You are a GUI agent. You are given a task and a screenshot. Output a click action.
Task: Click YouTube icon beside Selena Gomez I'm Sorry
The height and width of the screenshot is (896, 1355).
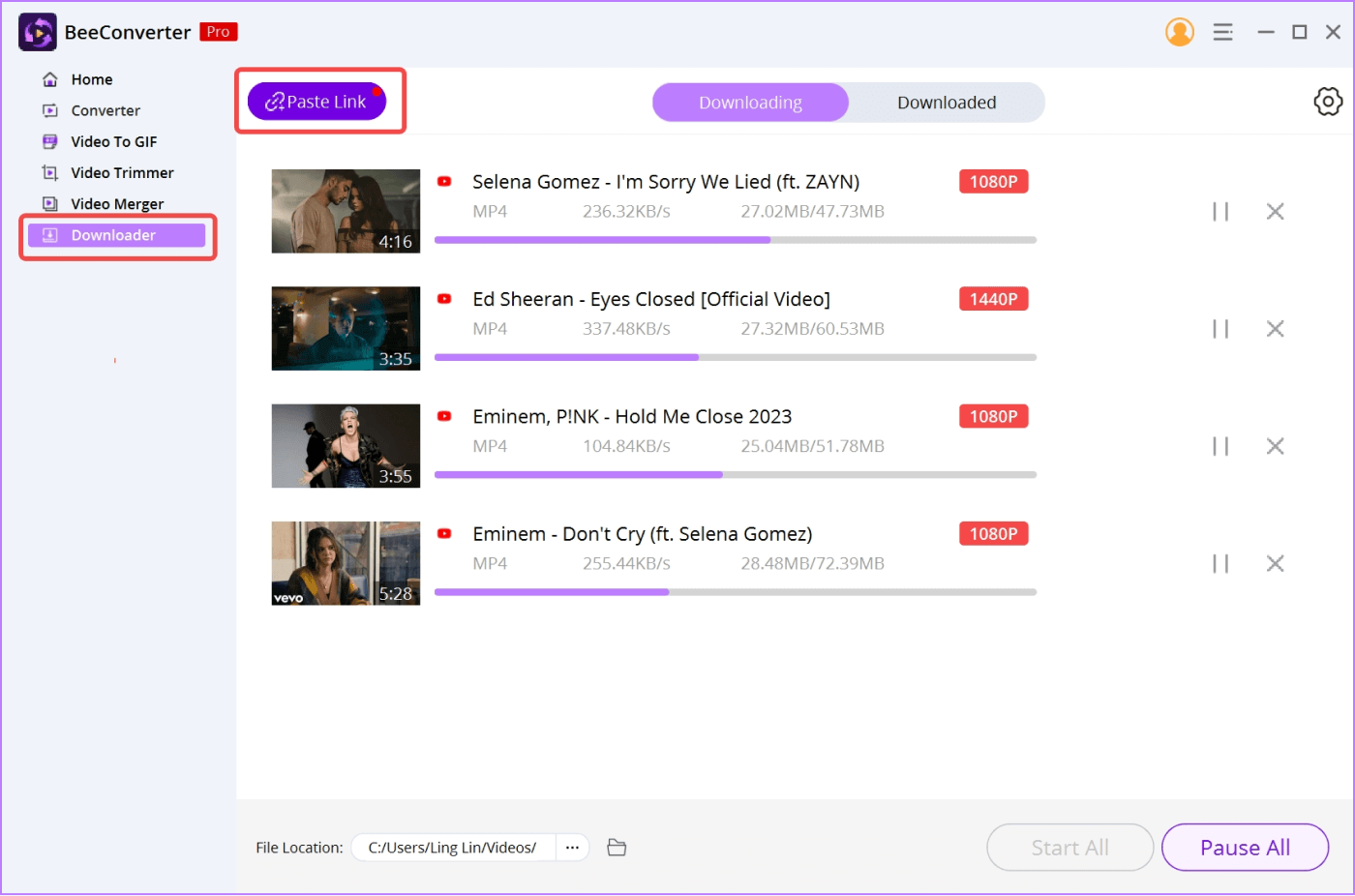[444, 181]
